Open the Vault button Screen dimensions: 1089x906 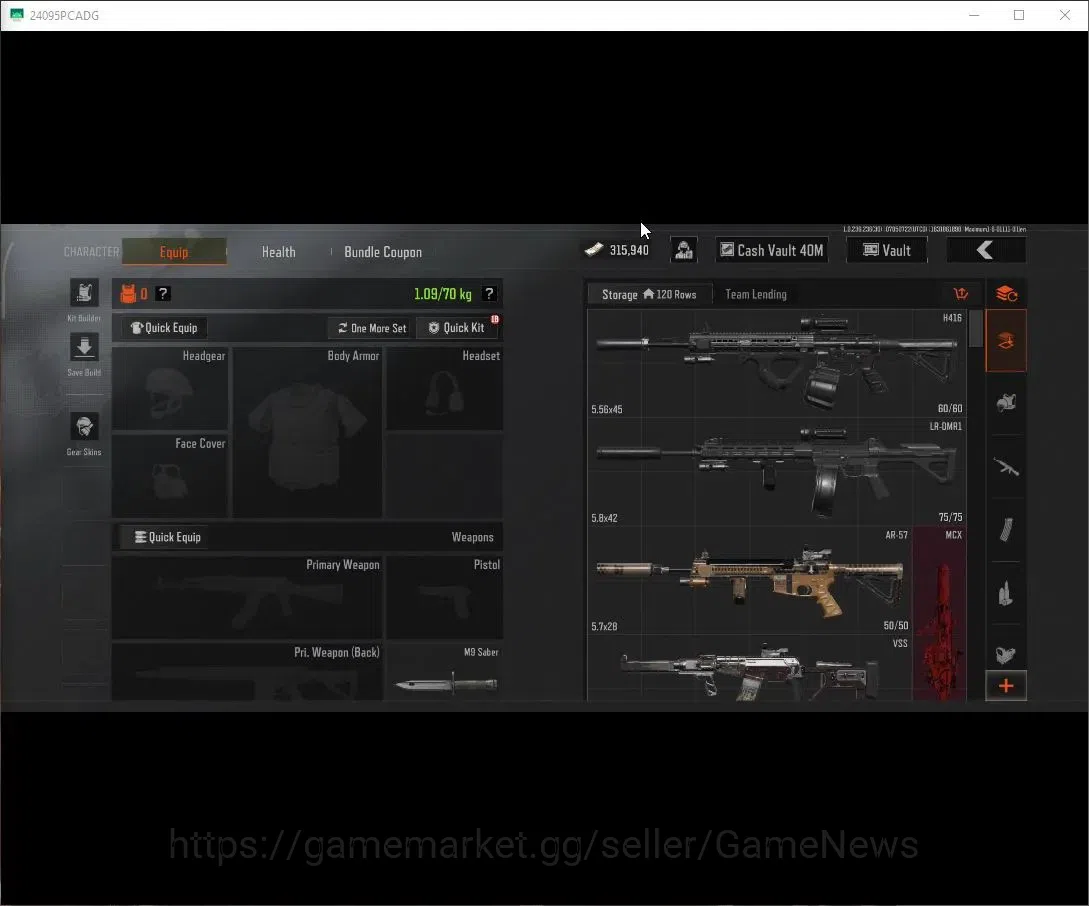[886, 250]
